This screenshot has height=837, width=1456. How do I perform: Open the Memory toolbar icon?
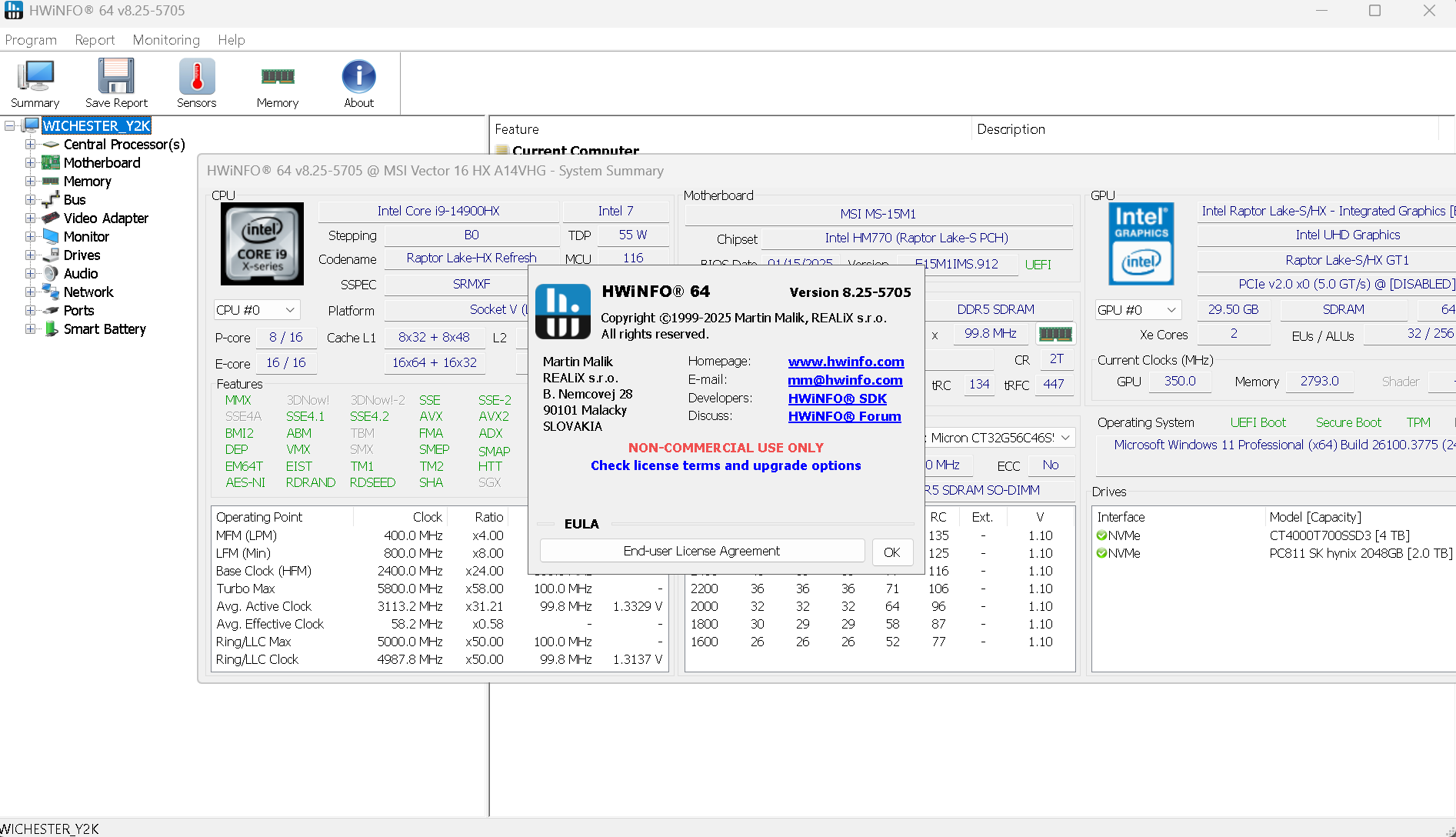pos(278,77)
